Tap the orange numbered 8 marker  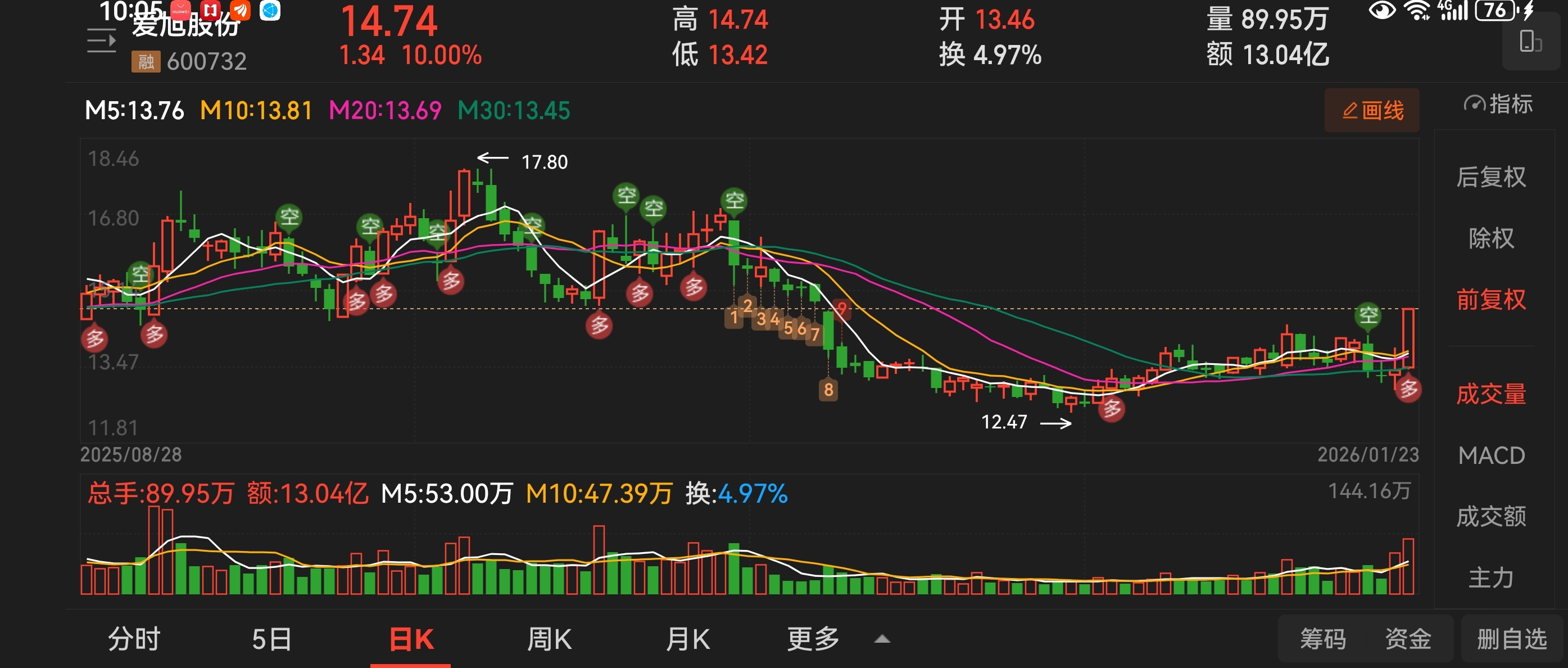(828, 389)
